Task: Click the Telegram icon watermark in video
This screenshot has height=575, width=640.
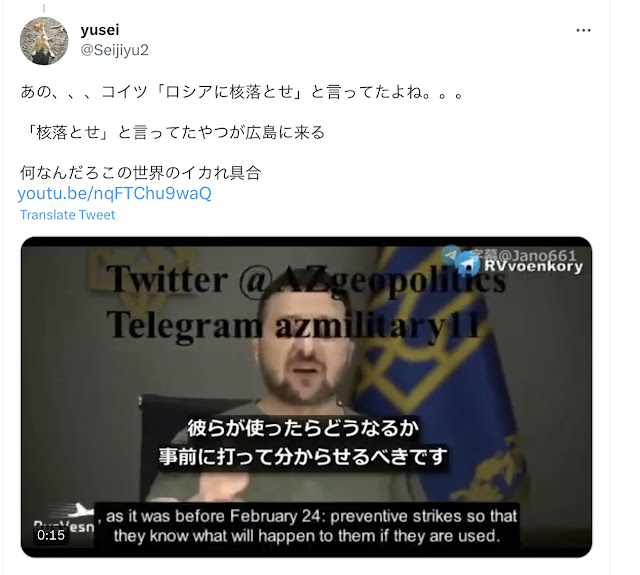Action: 467,265
